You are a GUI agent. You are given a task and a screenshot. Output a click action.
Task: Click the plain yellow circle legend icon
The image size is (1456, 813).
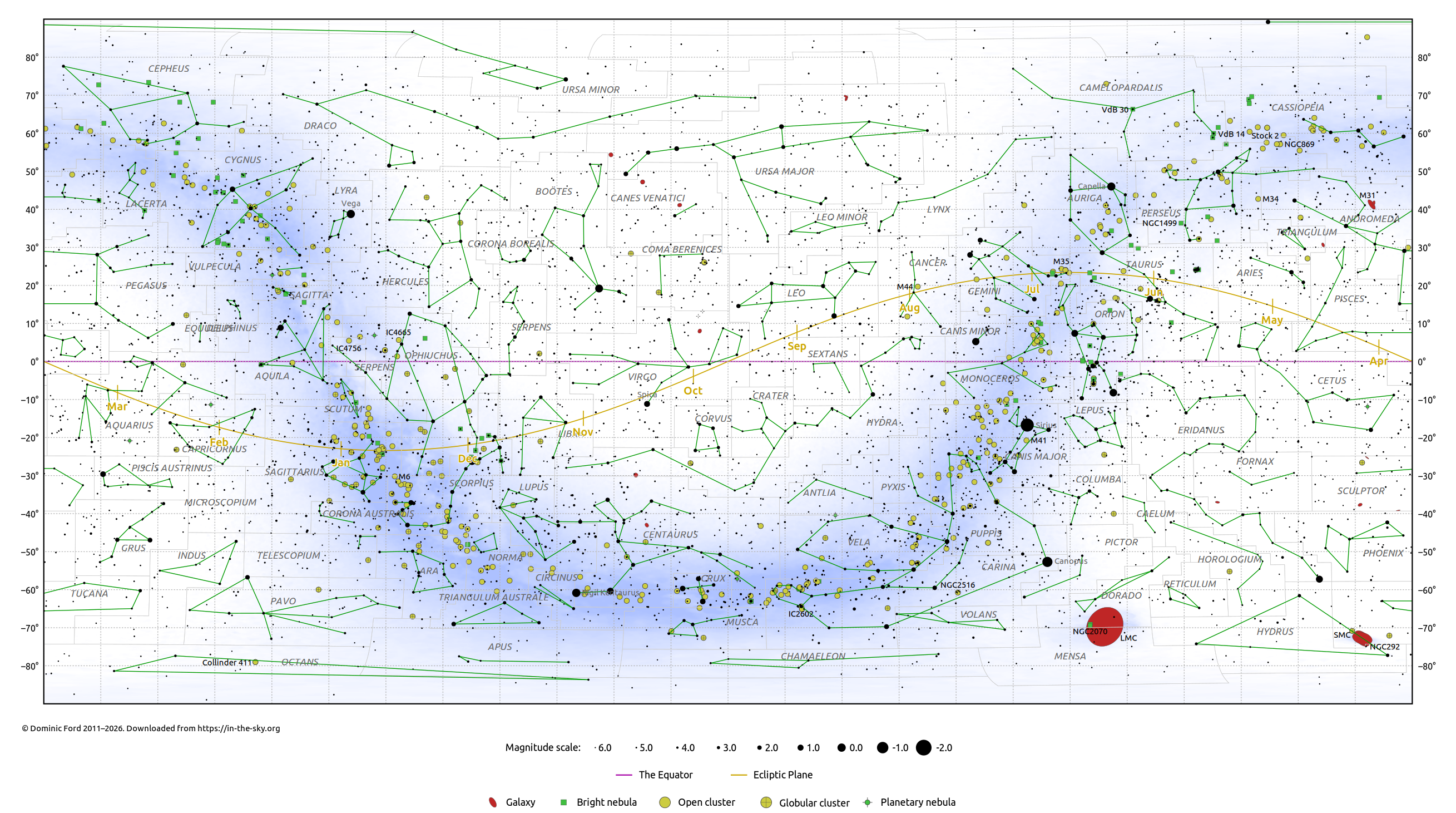click(x=665, y=802)
